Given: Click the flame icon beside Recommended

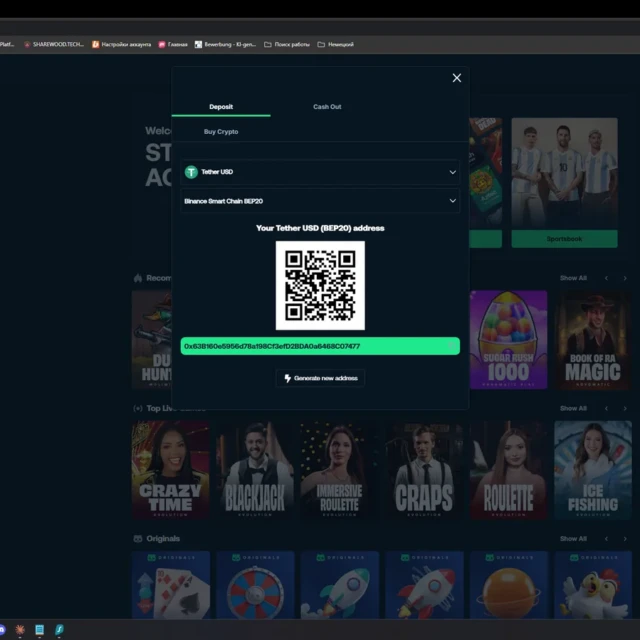Looking at the screenshot, I should coord(138,278).
